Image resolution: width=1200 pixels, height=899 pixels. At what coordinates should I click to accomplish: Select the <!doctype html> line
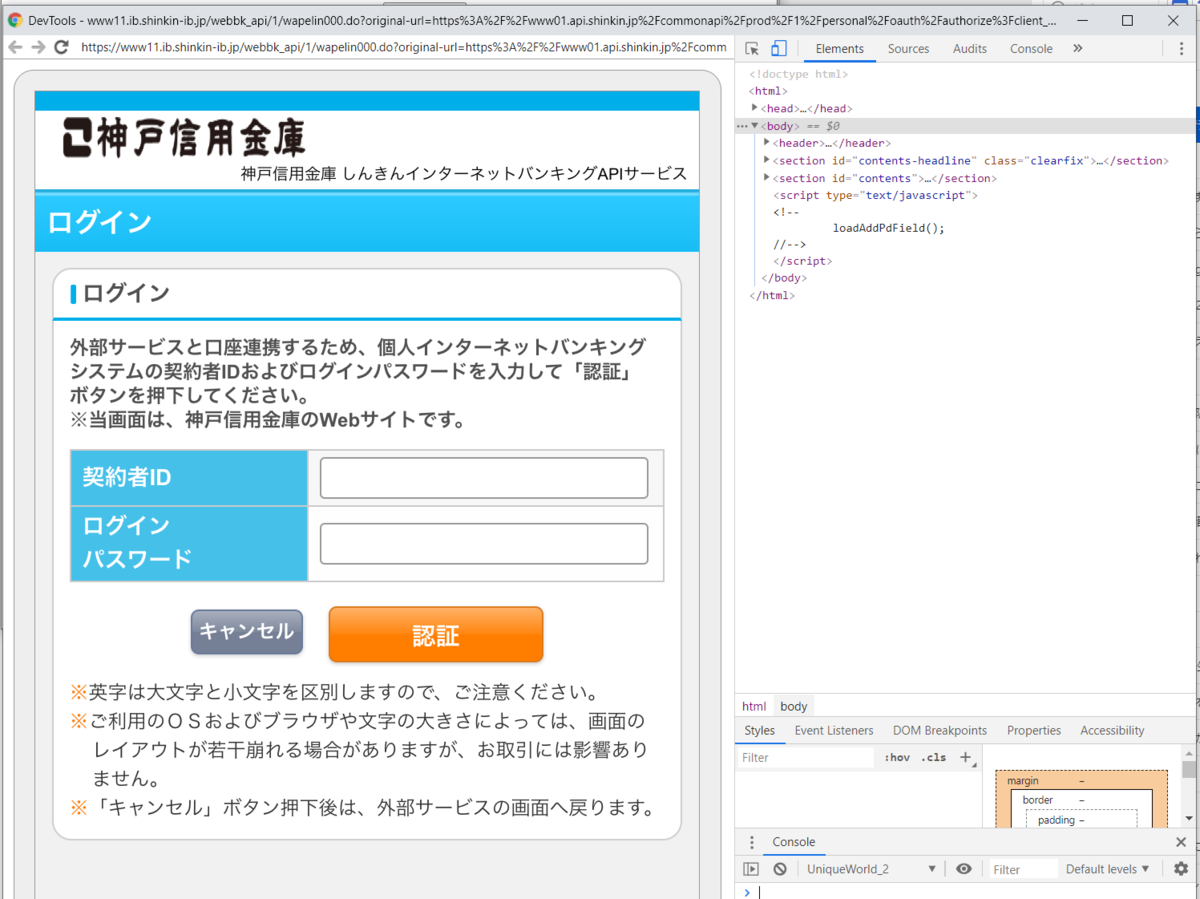(x=799, y=74)
